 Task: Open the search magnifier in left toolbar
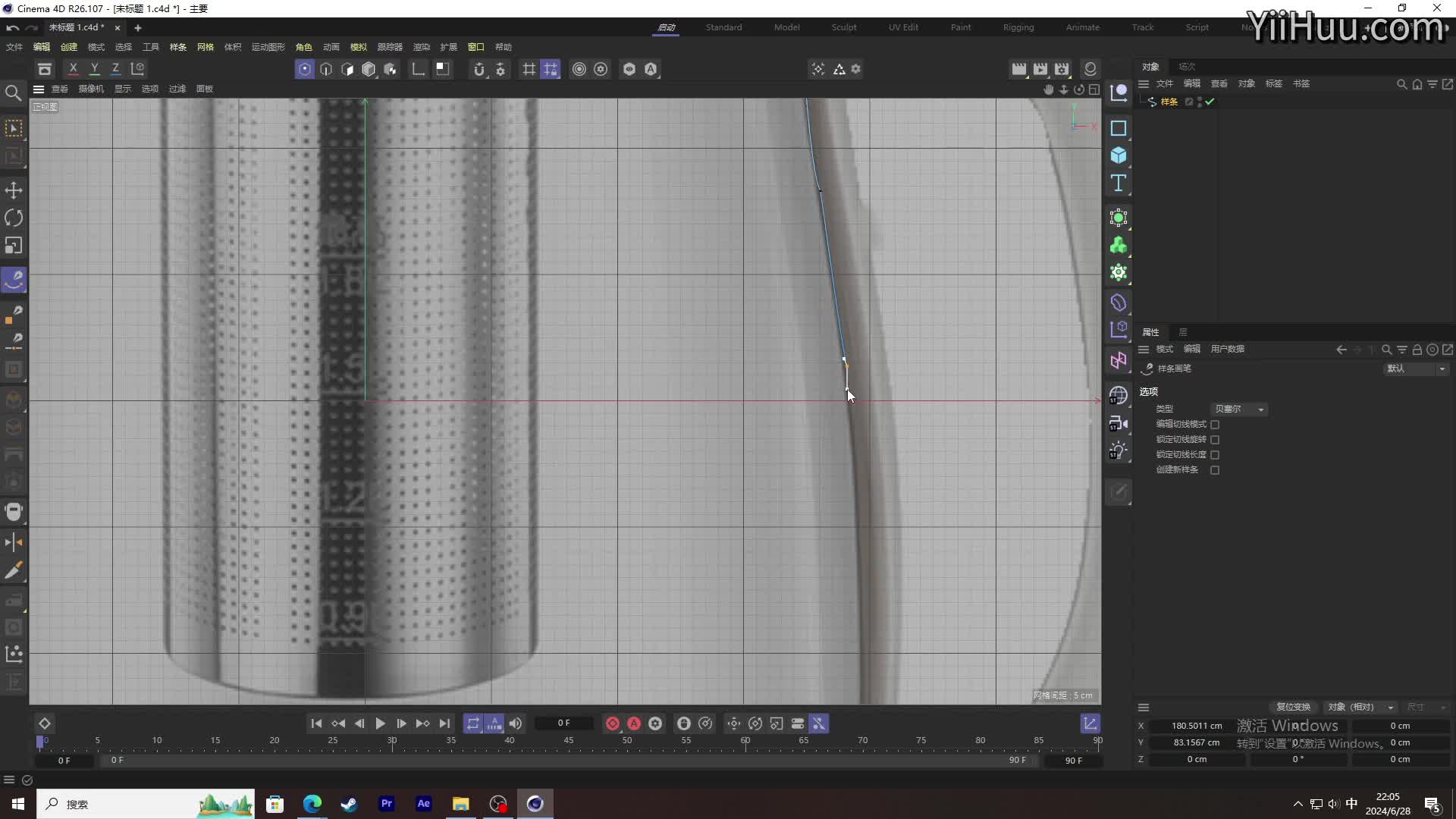point(13,93)
